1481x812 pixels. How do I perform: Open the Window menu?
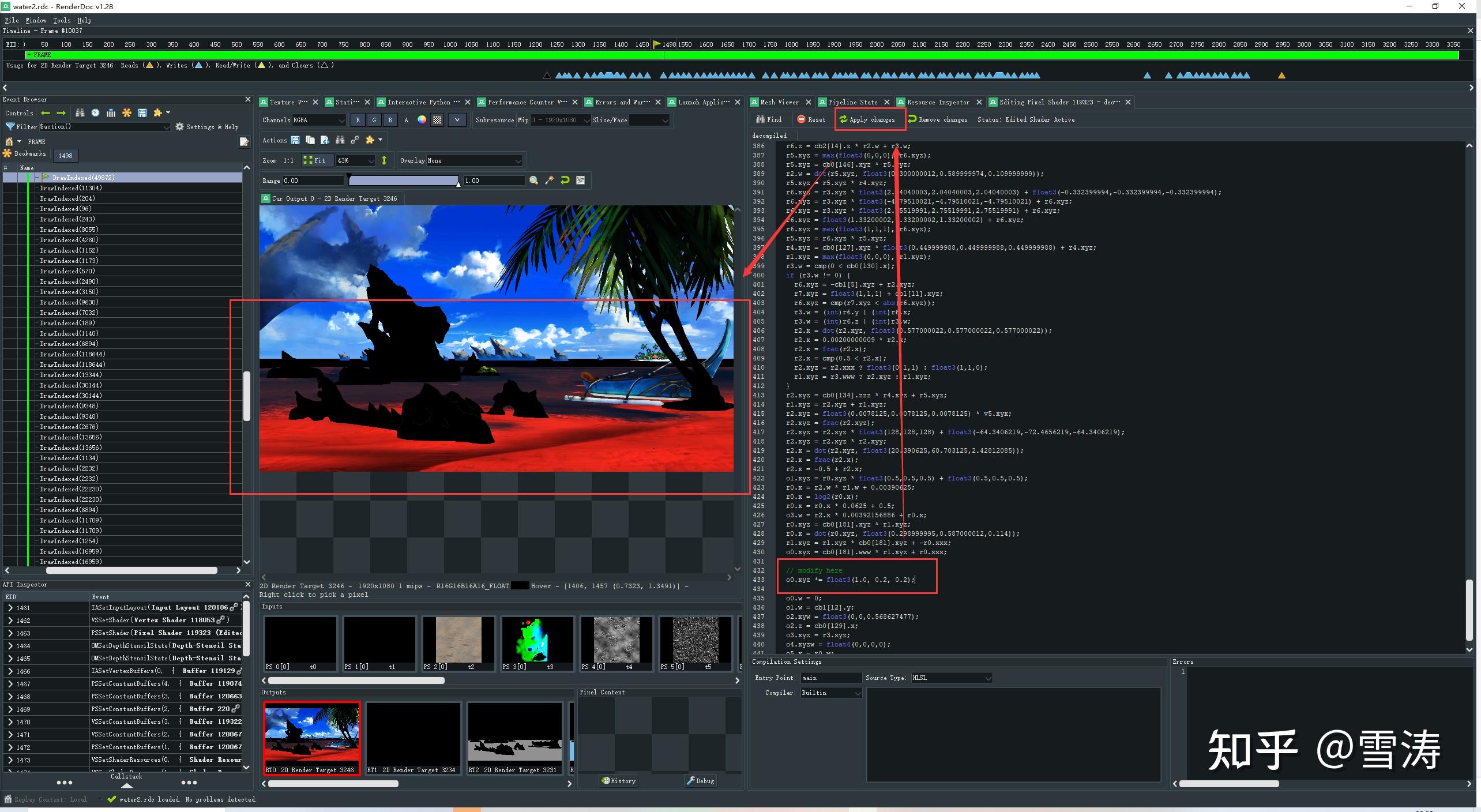[36, 20]
